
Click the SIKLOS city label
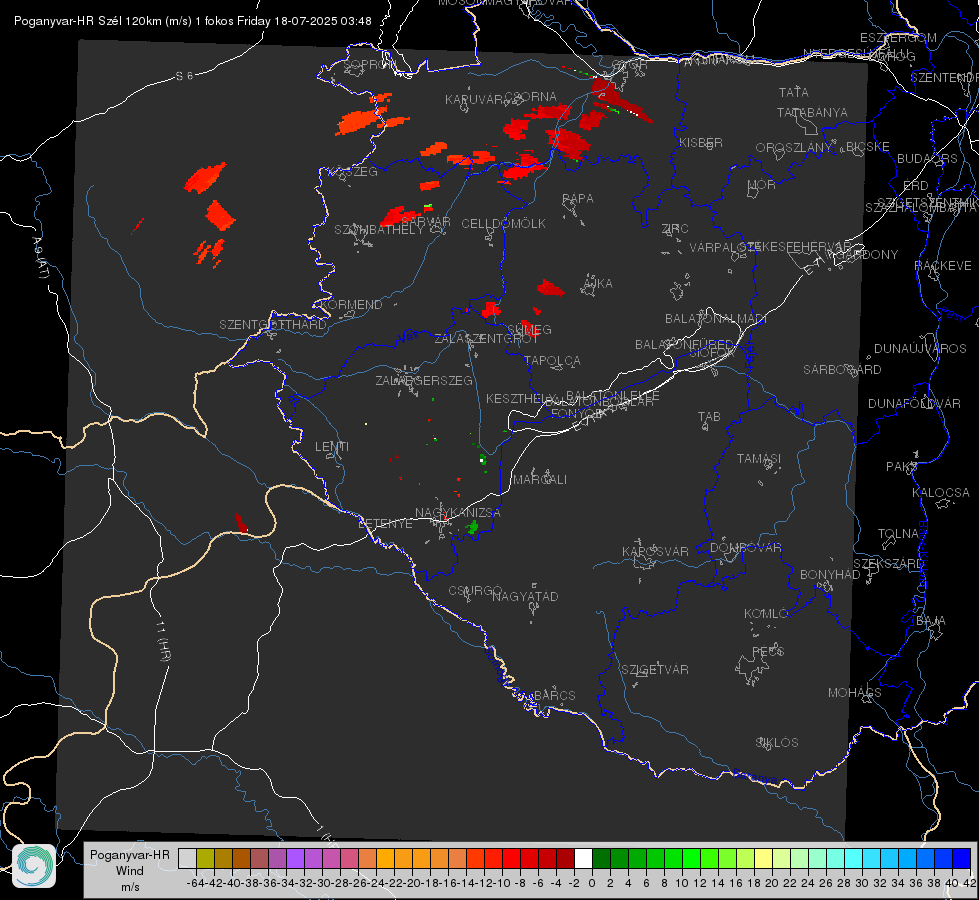coord(777,743)
